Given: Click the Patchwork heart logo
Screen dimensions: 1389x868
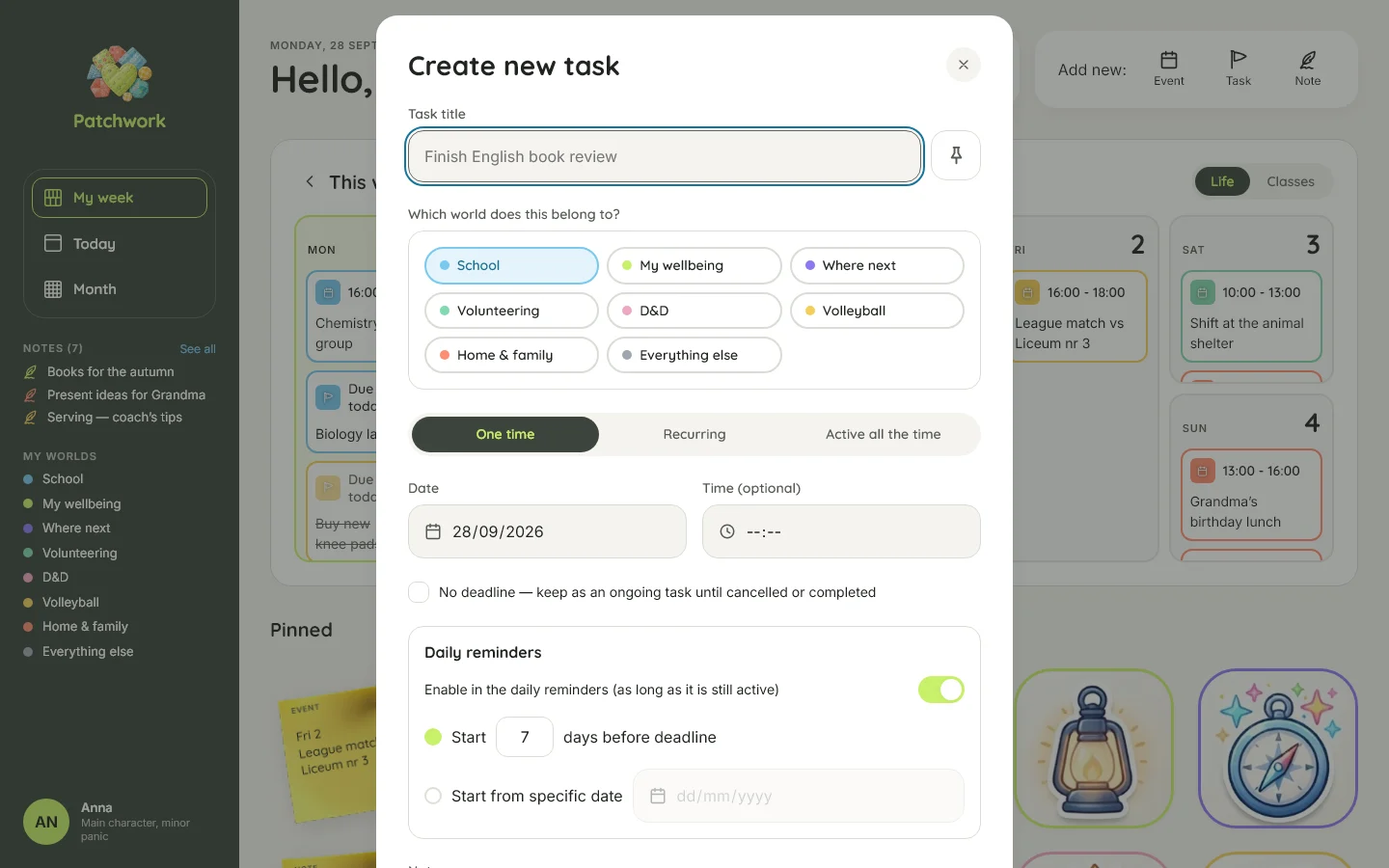Looking at the screenshot, I should [120, 73].
